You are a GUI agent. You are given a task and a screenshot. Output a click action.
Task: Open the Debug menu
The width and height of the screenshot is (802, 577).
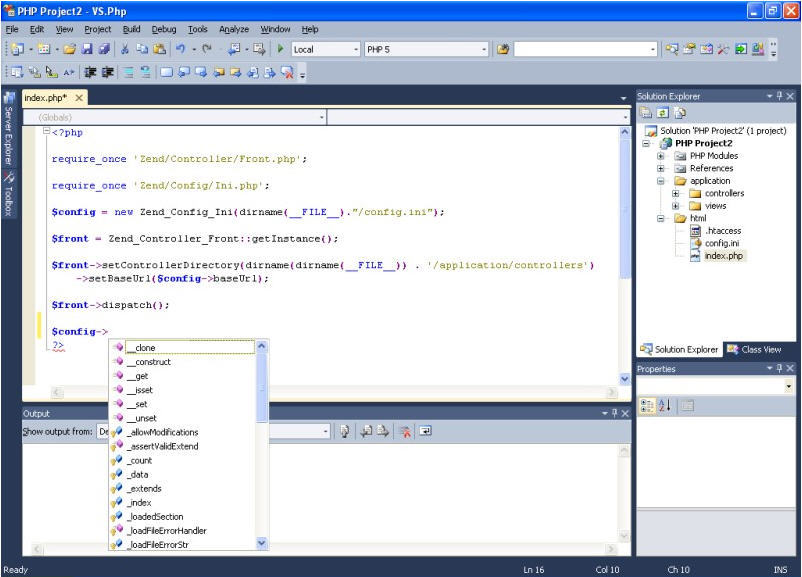click(164, 29)
